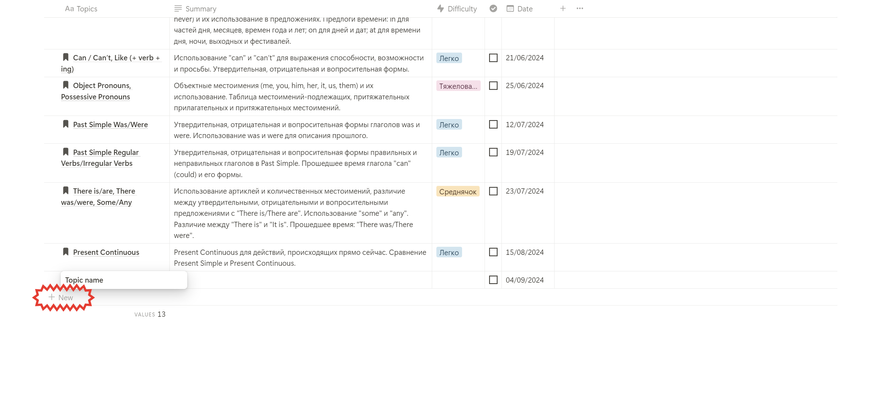Screen dimensions: 877x399
Task: Click the Topic name input field
Action: 124,280
